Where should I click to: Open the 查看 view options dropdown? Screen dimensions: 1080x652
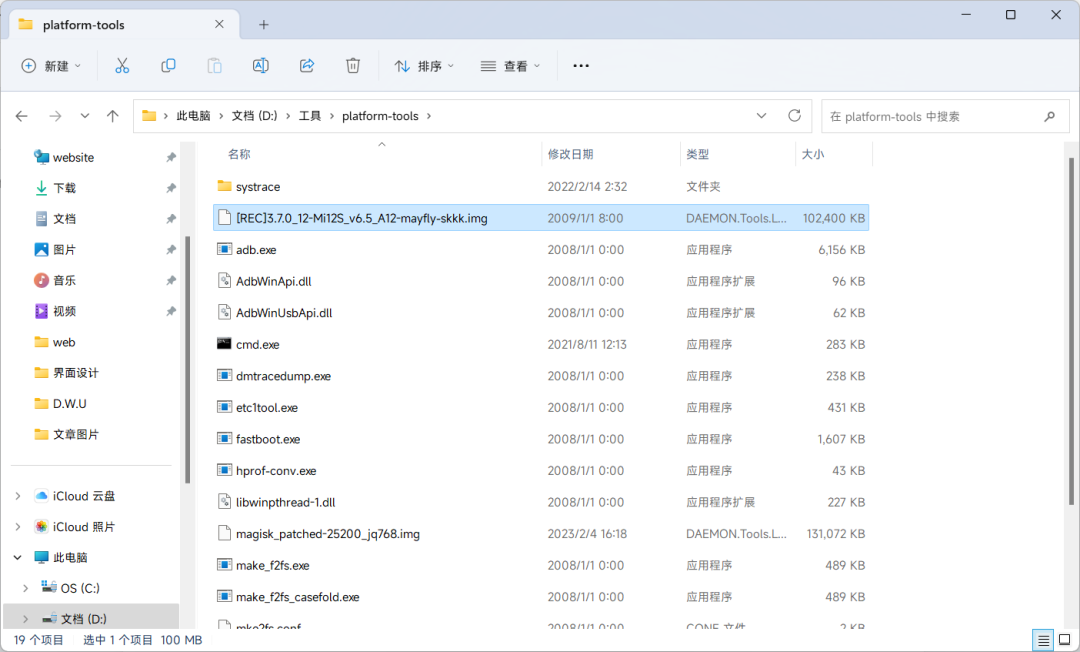(x=510, y=65)
